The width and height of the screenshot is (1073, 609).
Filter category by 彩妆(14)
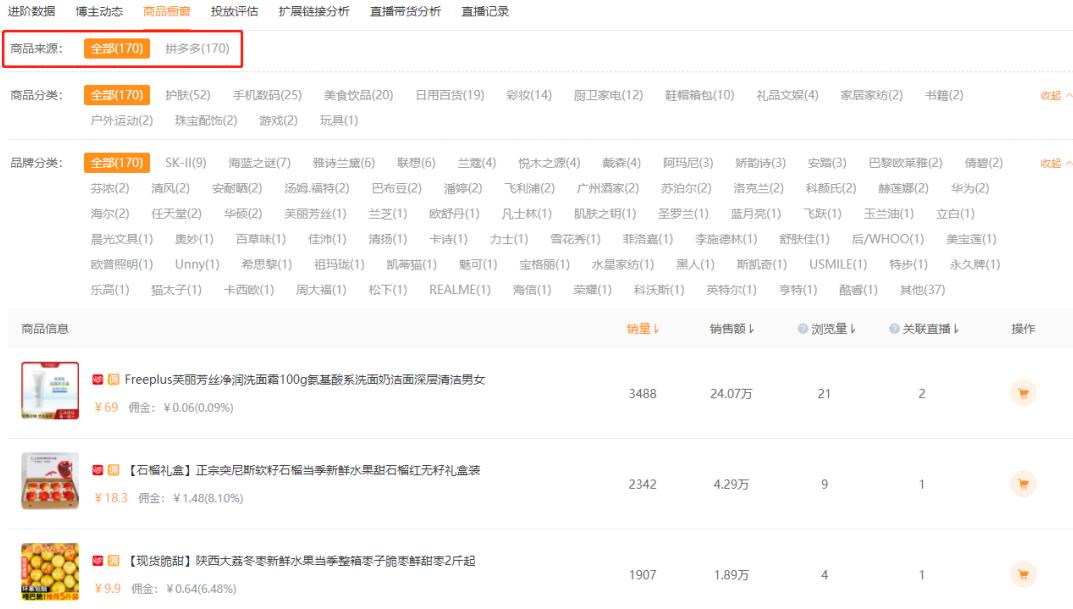(529, 95)
